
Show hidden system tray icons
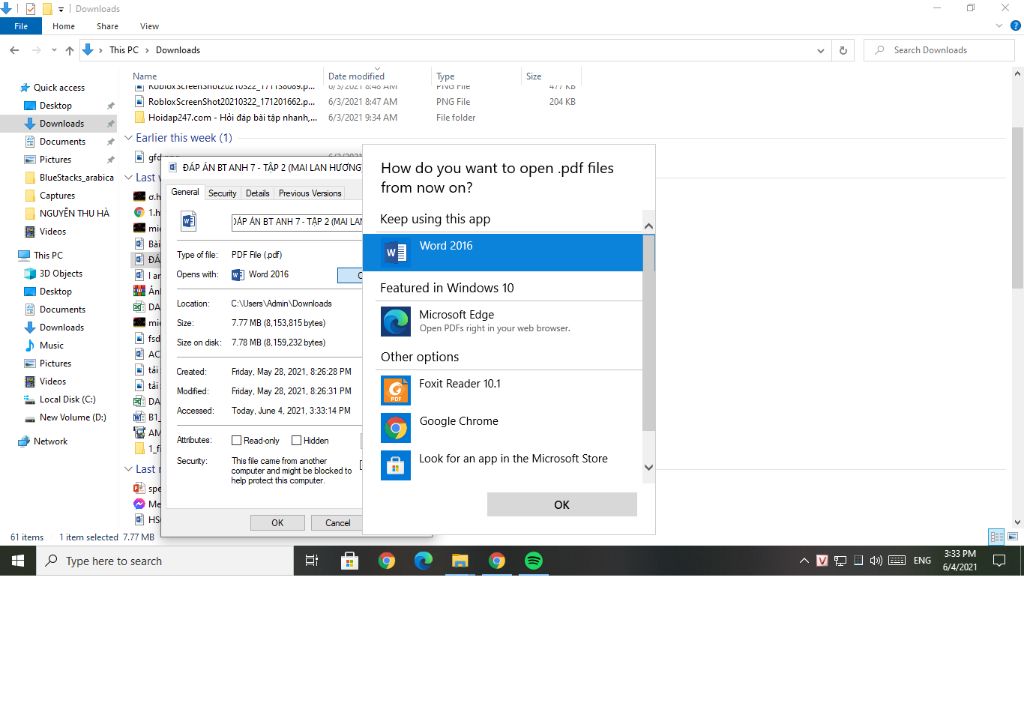click(x=804, y=561)
